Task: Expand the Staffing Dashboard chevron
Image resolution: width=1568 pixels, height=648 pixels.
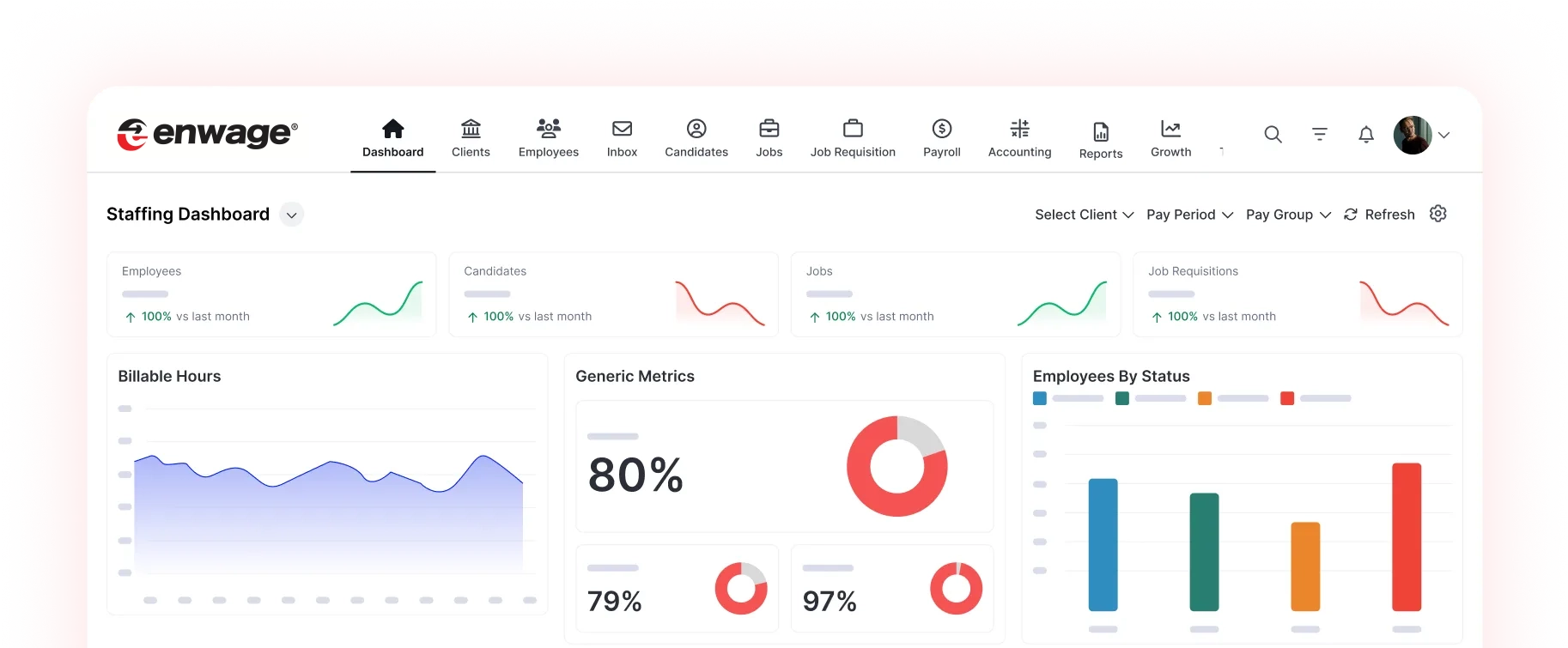Action: 292,215
